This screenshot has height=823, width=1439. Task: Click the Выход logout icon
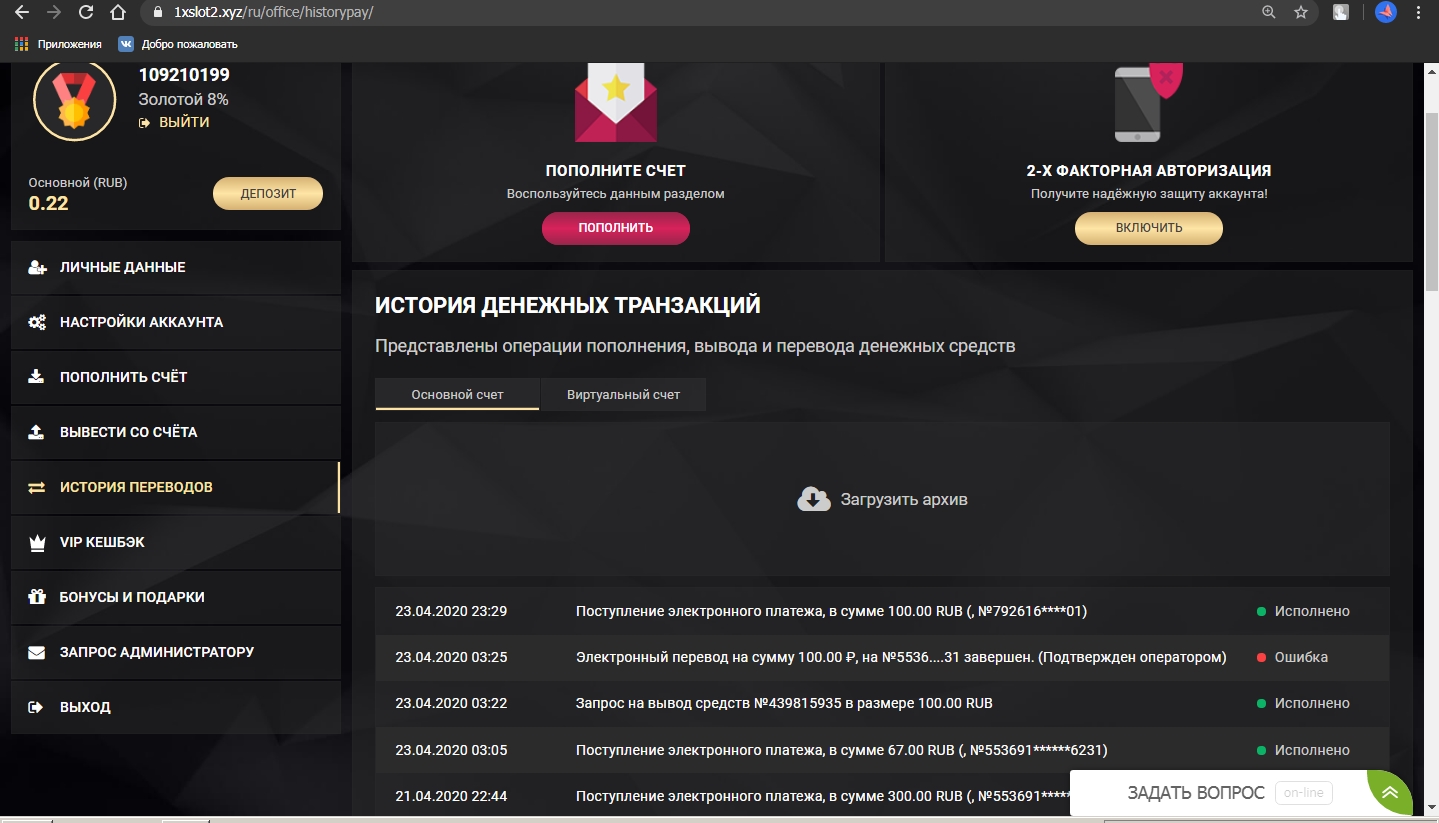tap(38, 707)
